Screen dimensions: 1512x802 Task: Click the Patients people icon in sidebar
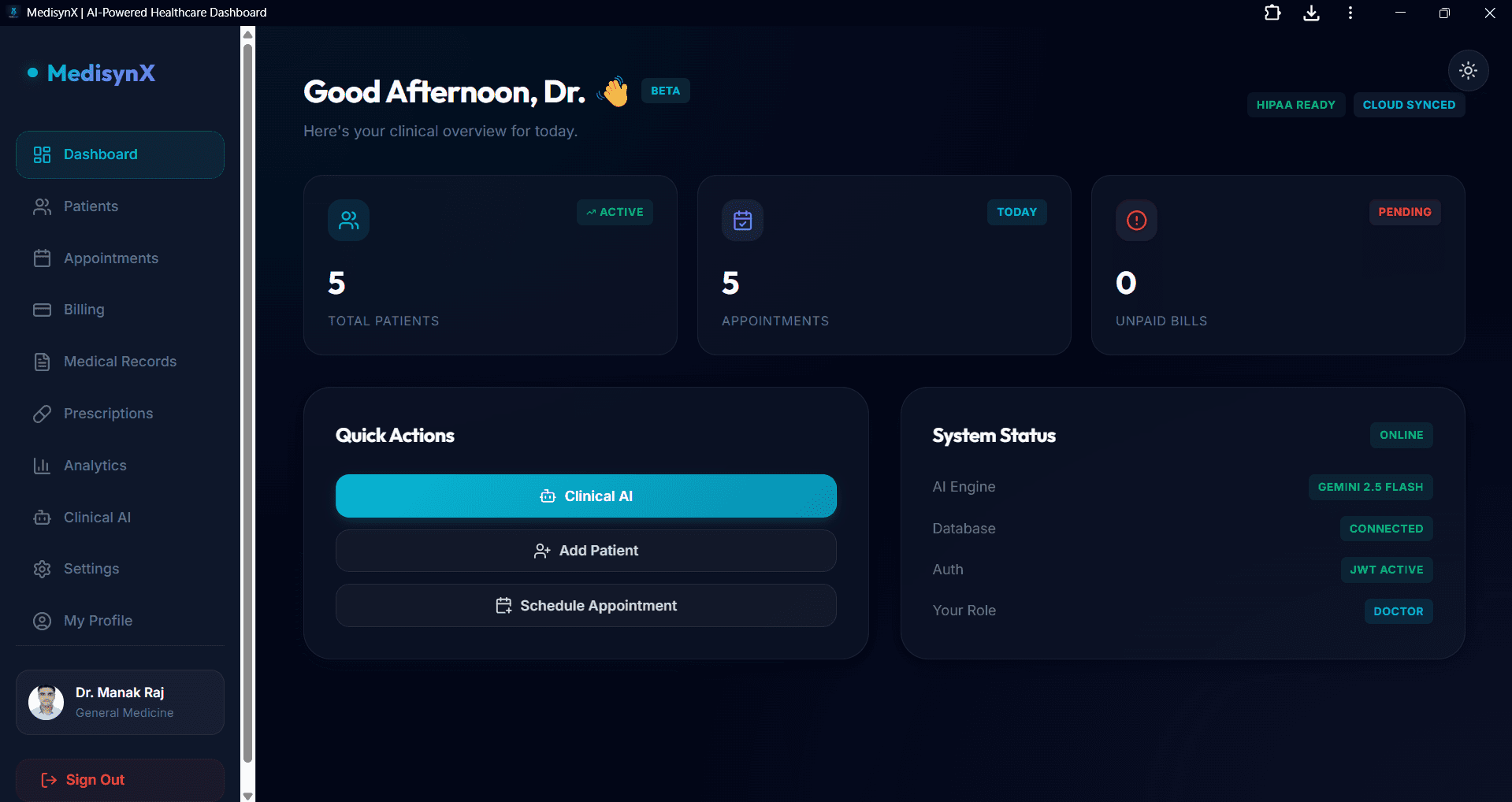click(42, 206)
